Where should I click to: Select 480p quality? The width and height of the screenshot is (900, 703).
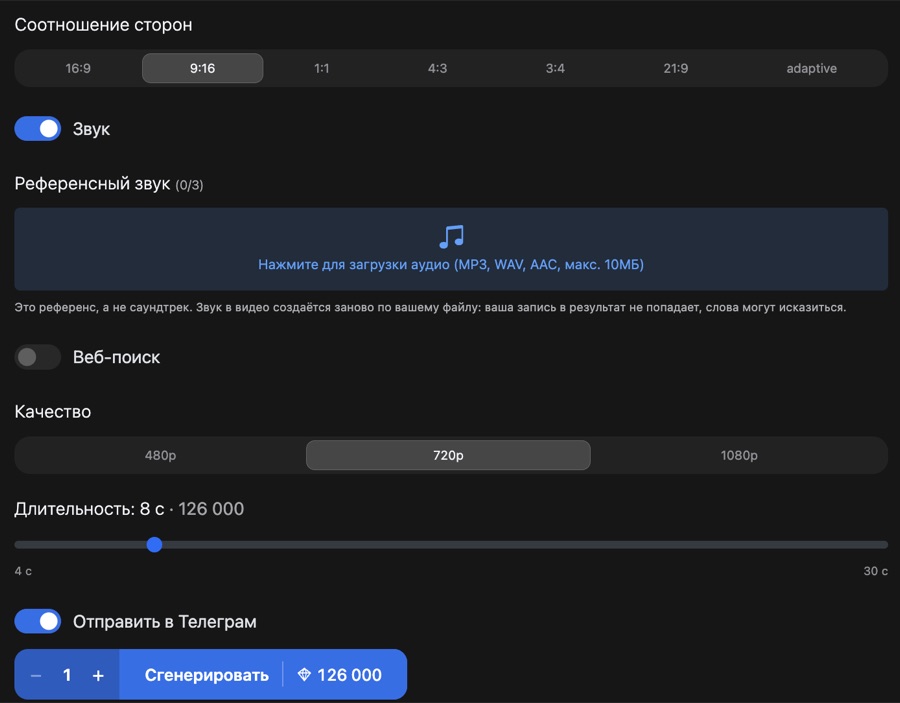160,455
